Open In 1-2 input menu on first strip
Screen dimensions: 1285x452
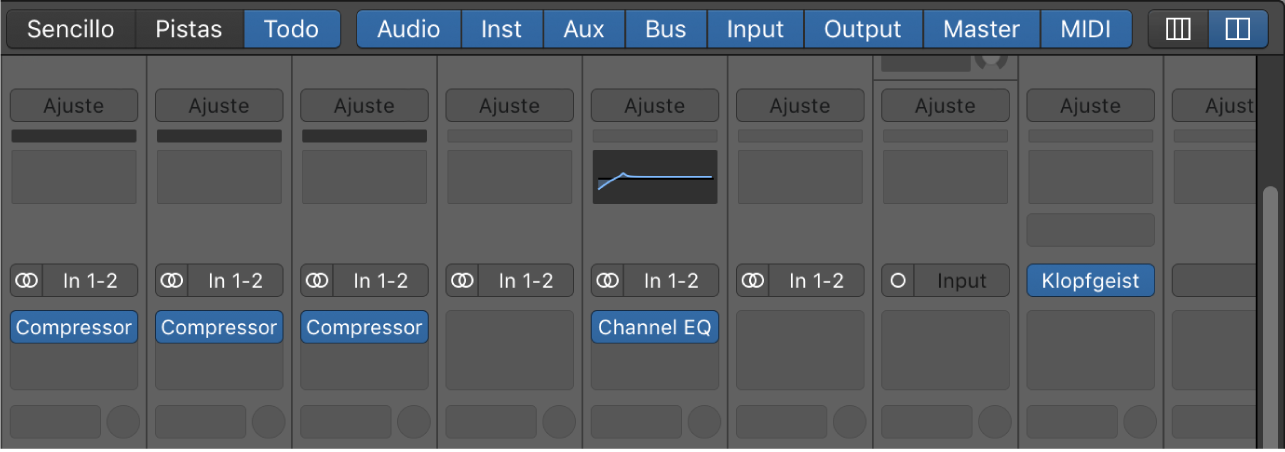tap(91, 281)
